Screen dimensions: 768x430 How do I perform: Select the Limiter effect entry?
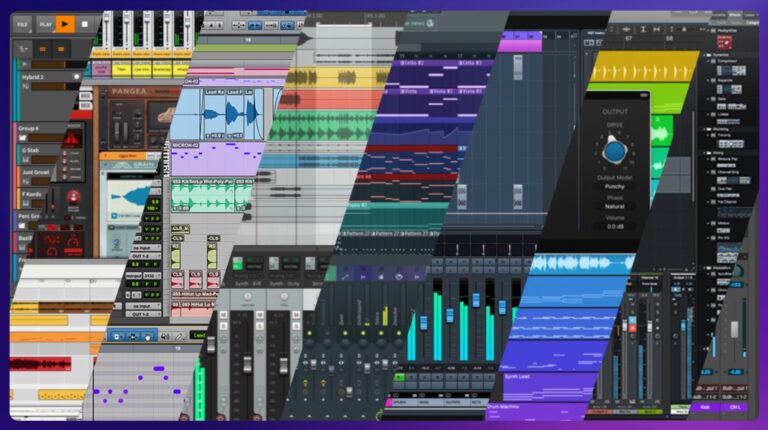click(x=722, y=115)
